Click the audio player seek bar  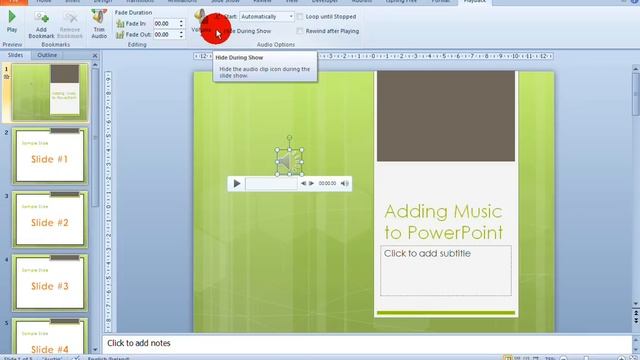(271, 184)
